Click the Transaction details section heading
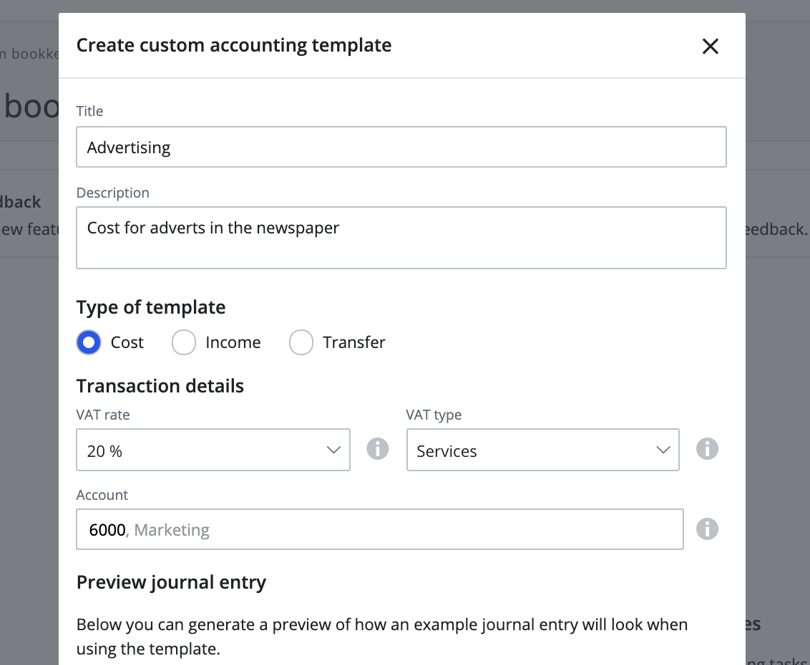Viewport: 810px width, 665px height. click(x=160, y=386)
